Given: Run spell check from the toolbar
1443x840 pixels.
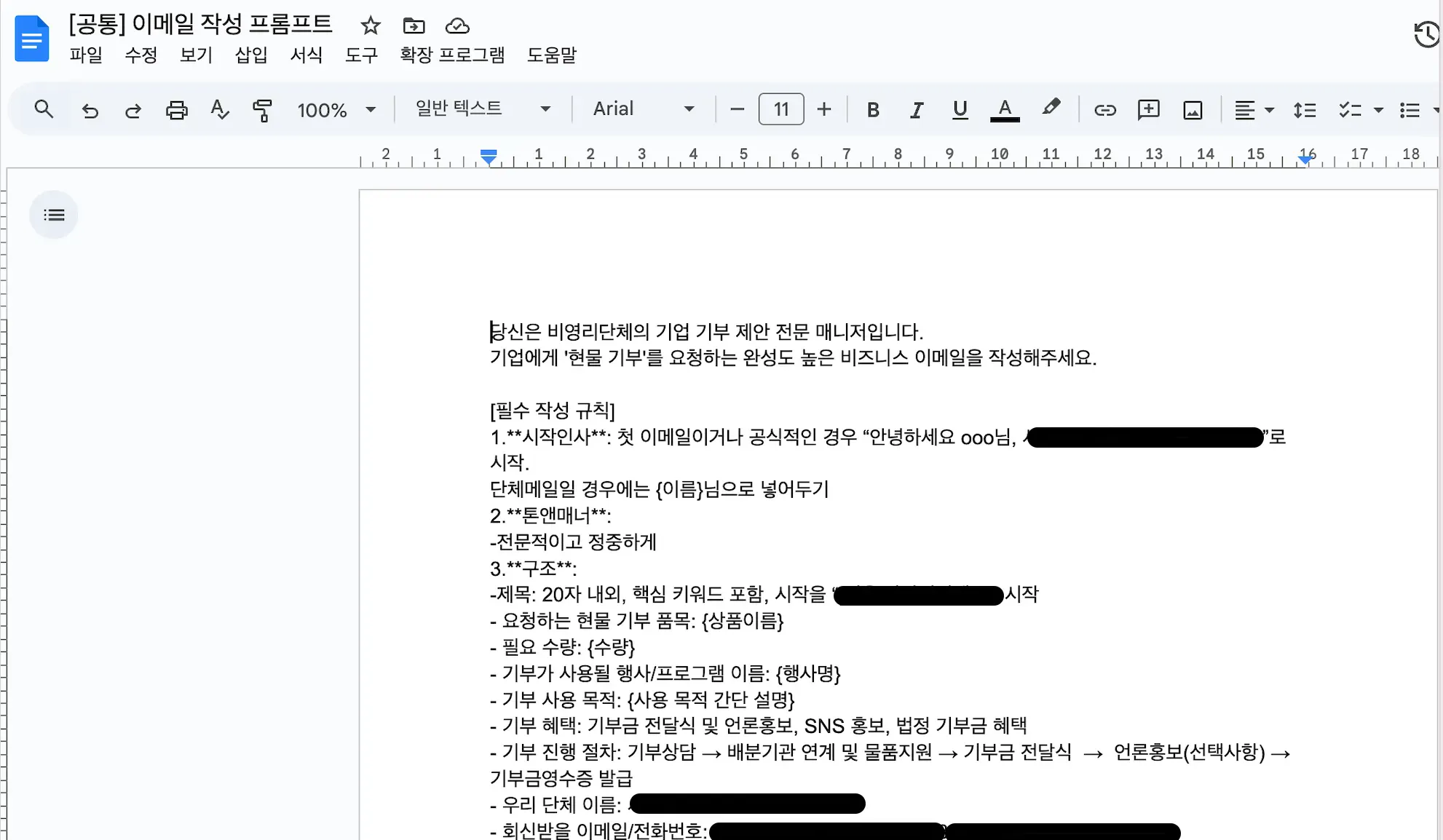Looking at the screenshot, I should [x=219, y=110].
